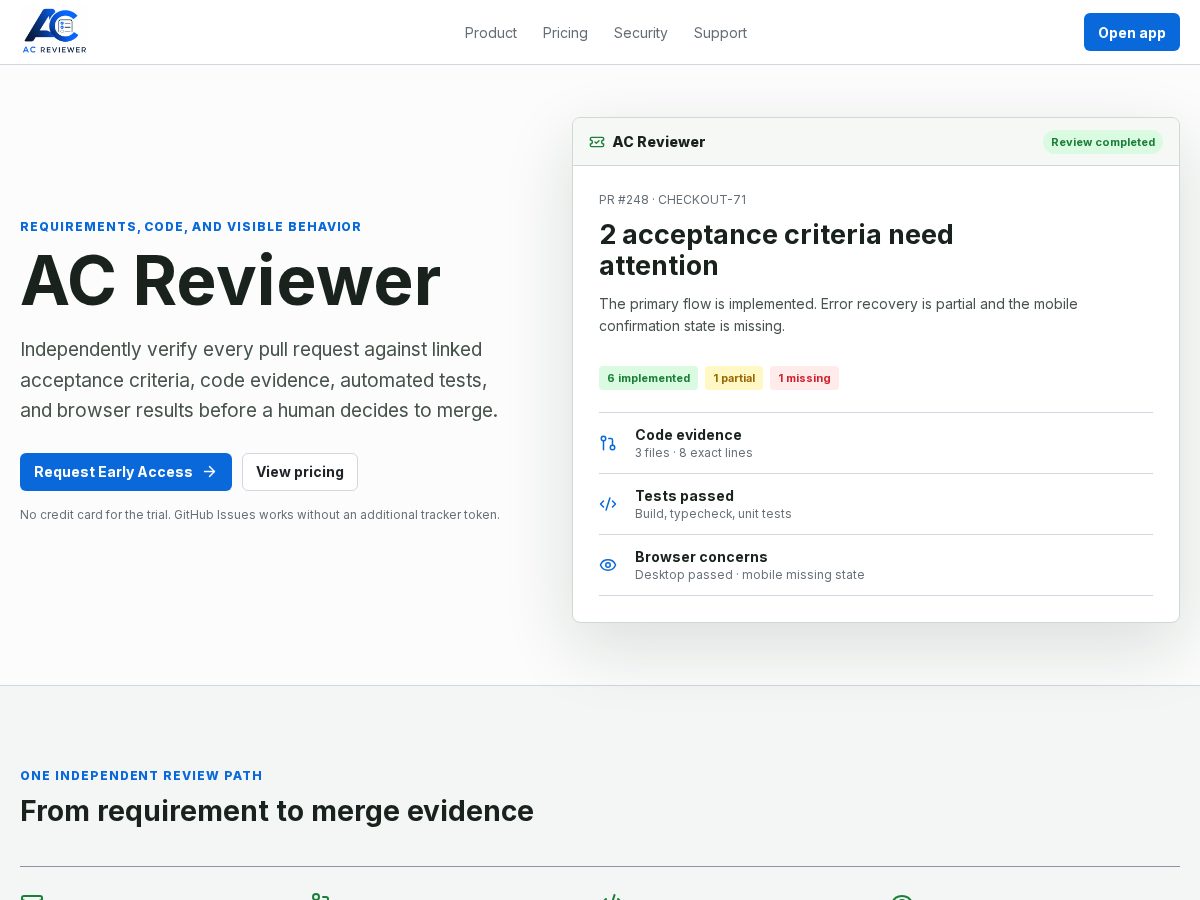This screenshot has height=900, width=1200.
Task: Click 'REQUIREMENTS, CODE, AND VISIBLE BEHAVIOR' label
Action: tap(191, 227)
